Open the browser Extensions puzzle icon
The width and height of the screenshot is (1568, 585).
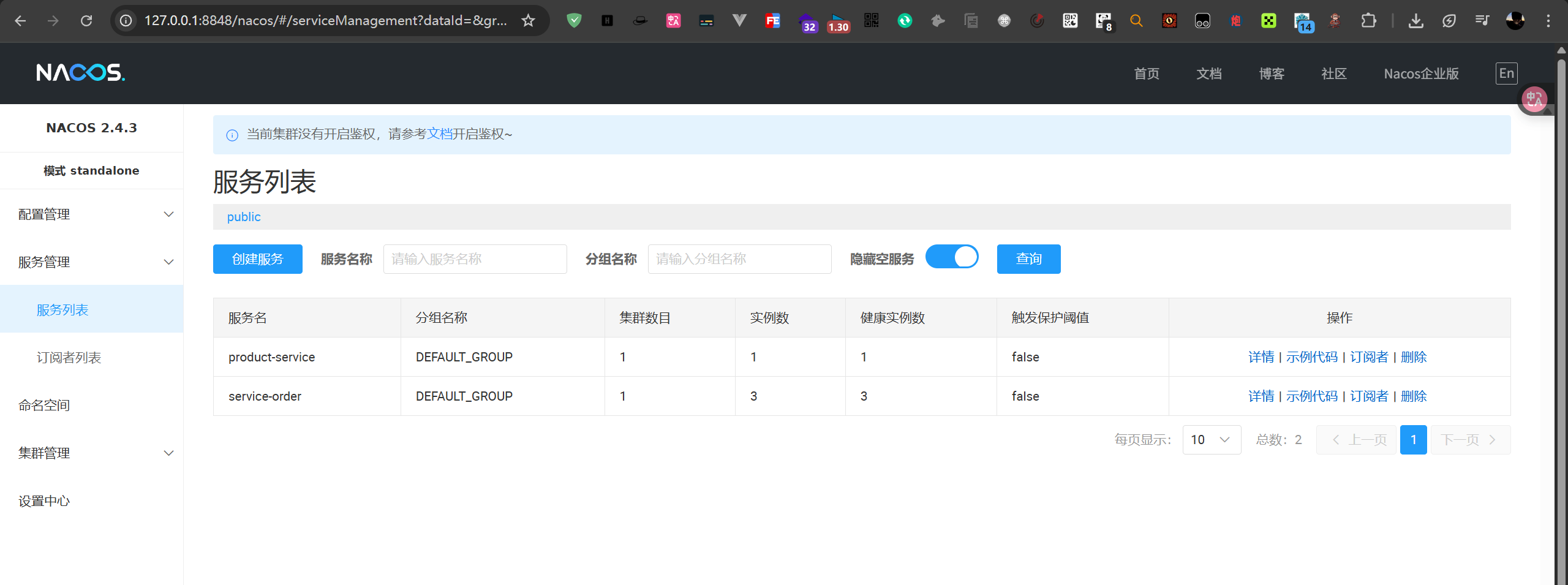[x=1368, y=21]
